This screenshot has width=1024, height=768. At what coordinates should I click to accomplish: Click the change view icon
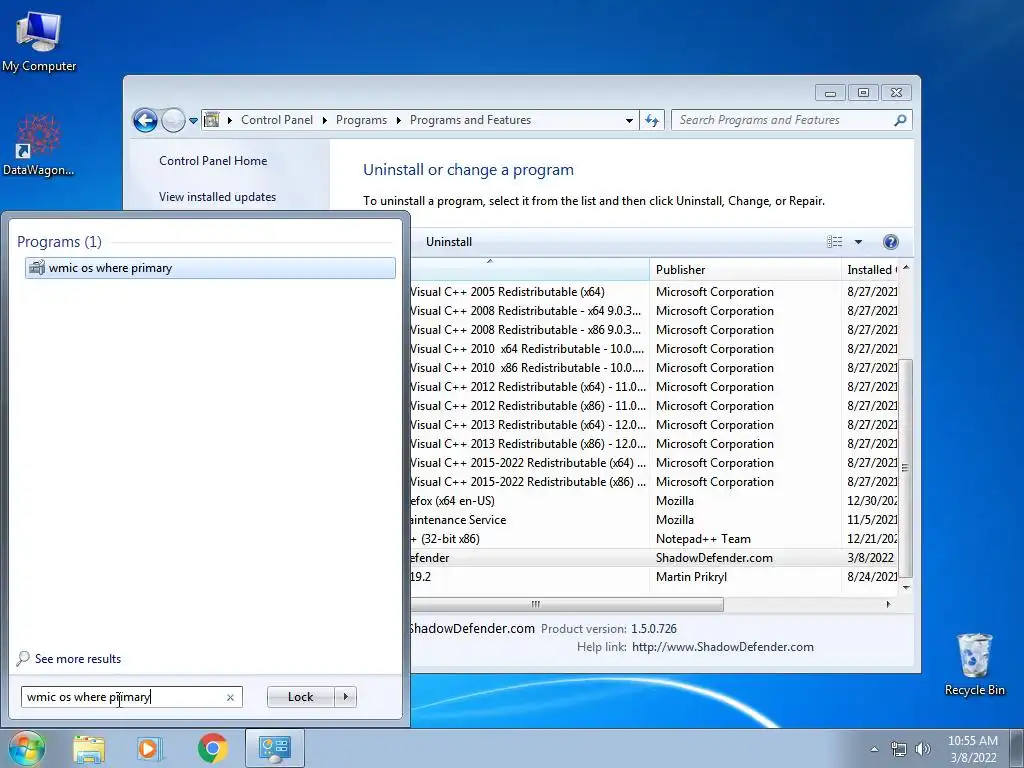tap(835, 242)
